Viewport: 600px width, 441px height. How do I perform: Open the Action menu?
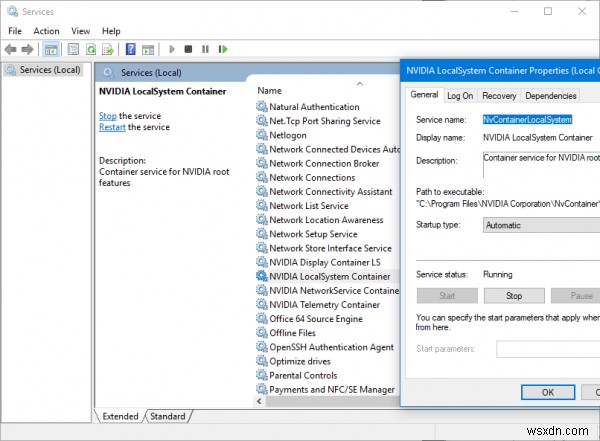46,31
